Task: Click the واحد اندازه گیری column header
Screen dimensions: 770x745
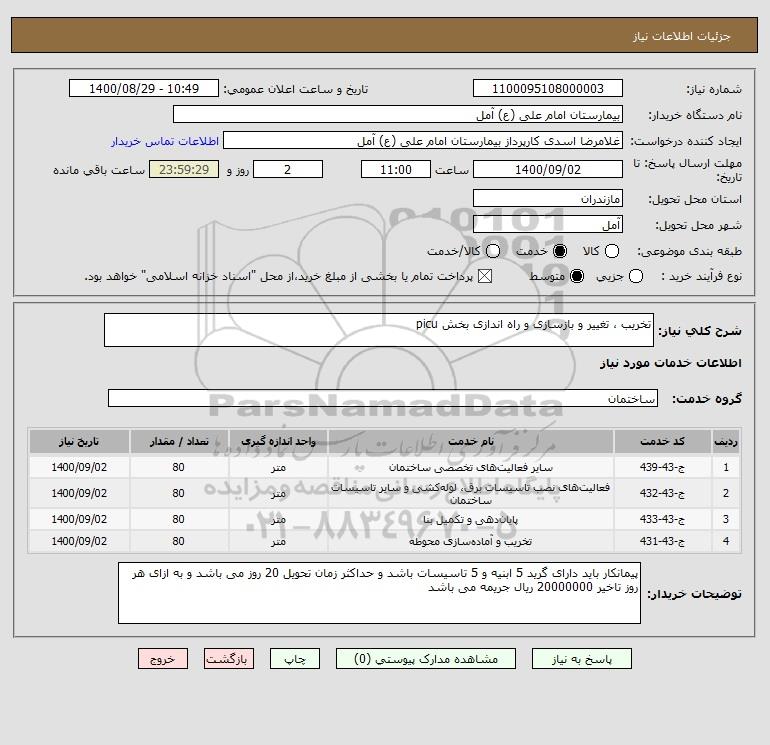Action: [x=278, y=441]
